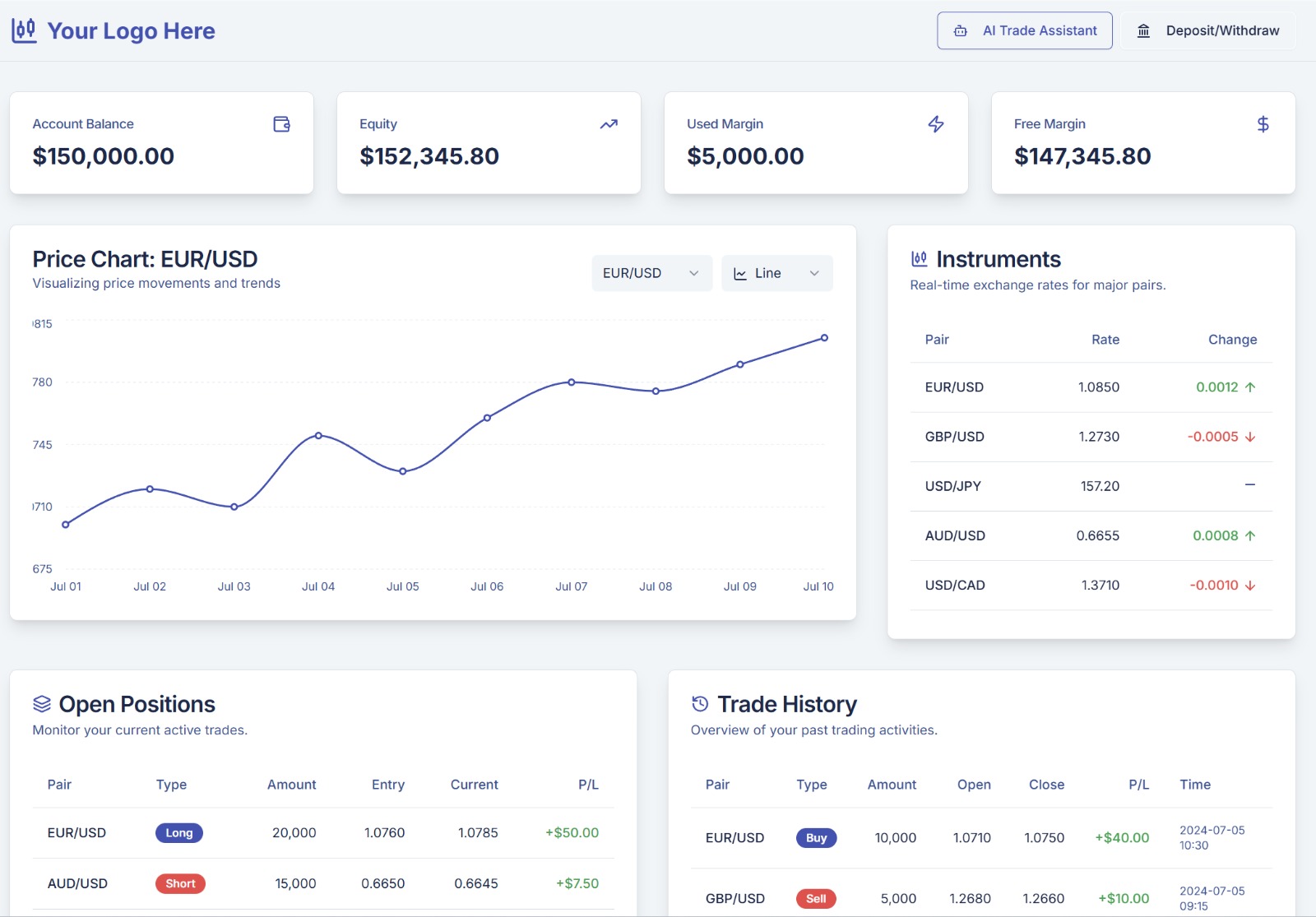1316x917 pixels.
Task: Click the Pair column header in Instruments
Action: click(x=937, y=340)
